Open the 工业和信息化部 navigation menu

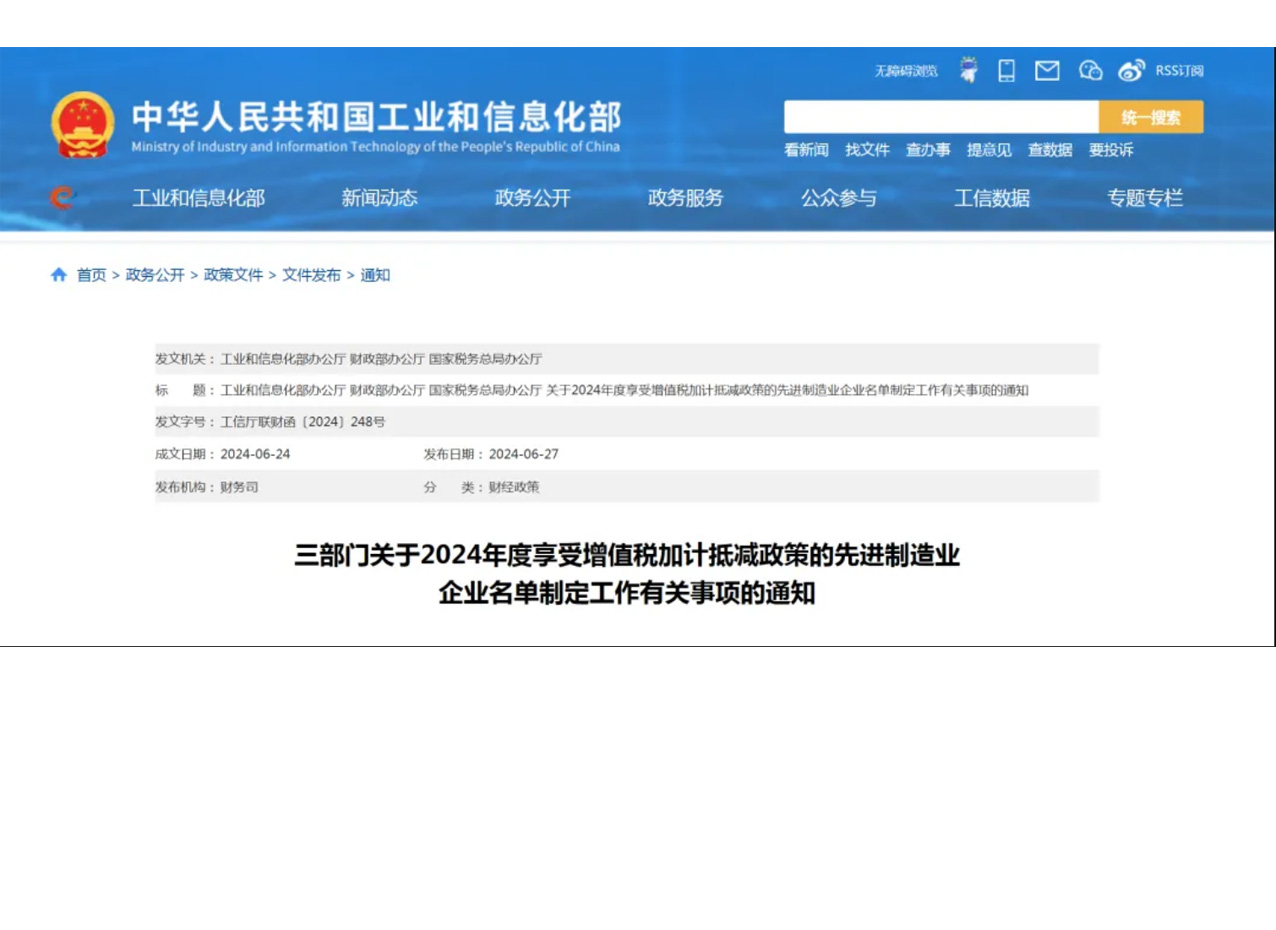[x=198, y=198]
